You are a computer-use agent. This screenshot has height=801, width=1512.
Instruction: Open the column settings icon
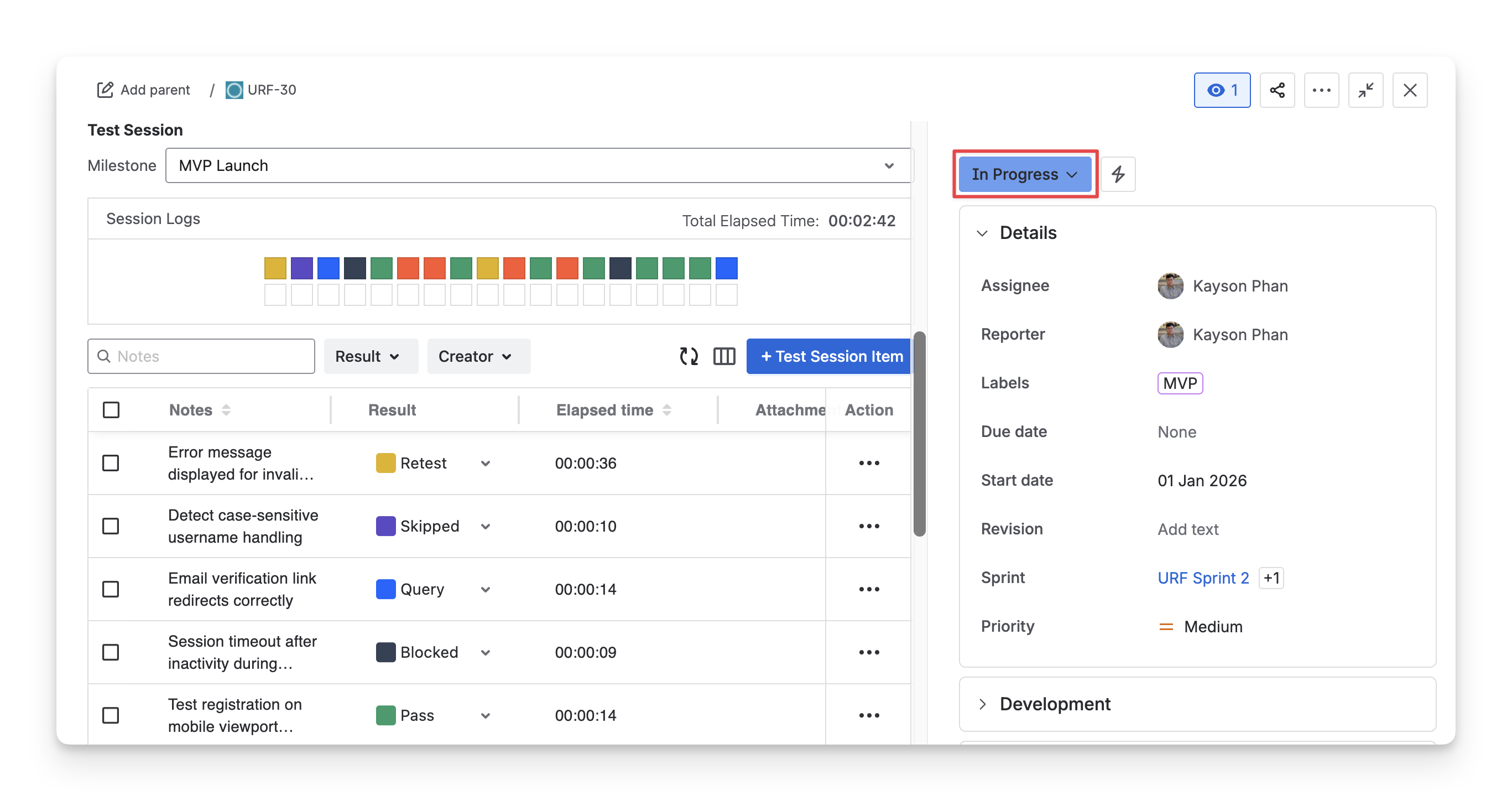tap(724, 356)
